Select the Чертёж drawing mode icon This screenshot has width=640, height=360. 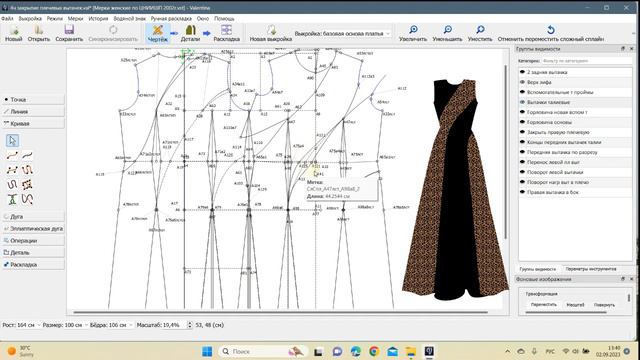(x=158, y=30)
